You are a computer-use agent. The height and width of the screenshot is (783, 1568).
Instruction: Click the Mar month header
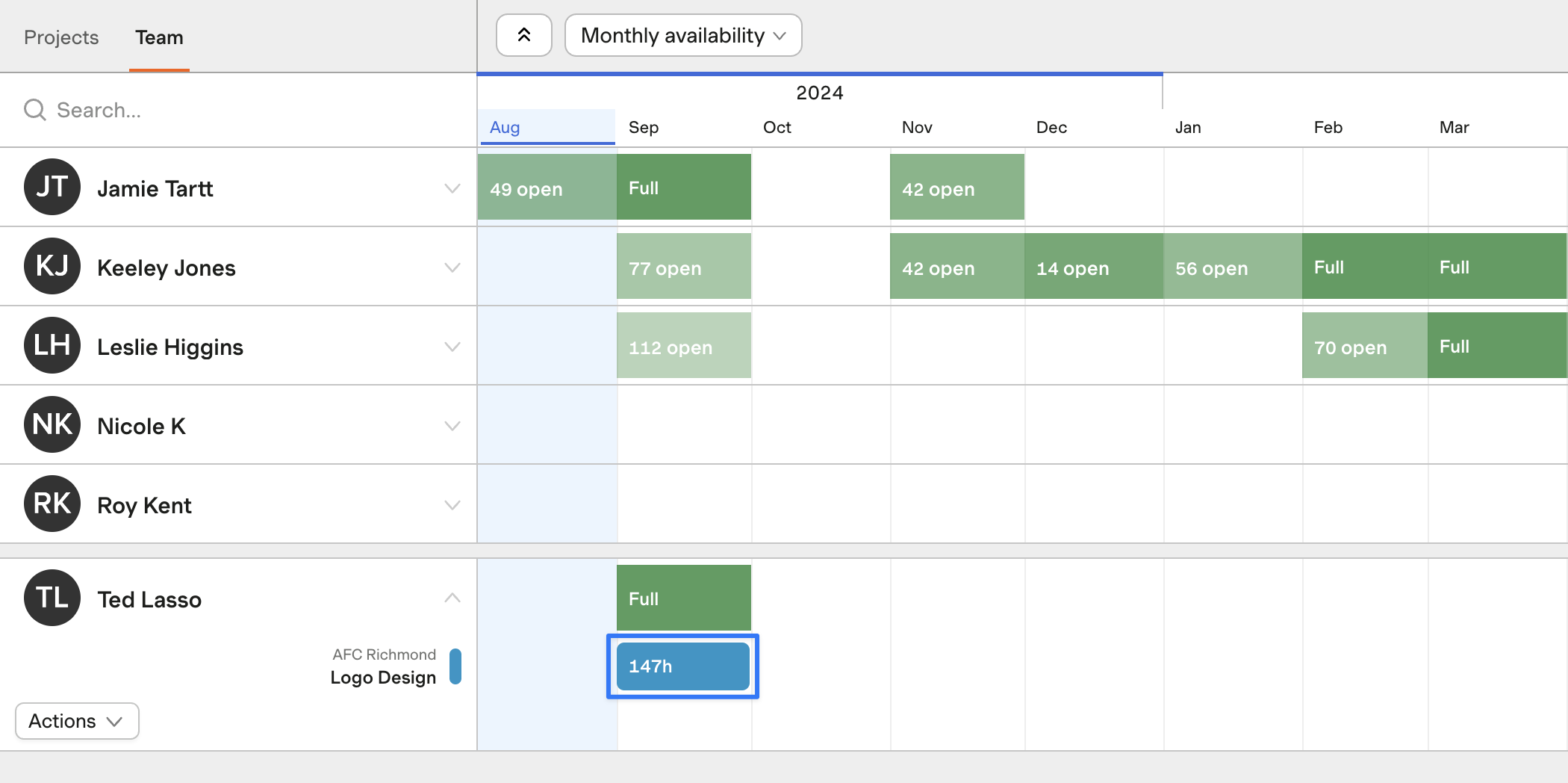click(1455, 127)
